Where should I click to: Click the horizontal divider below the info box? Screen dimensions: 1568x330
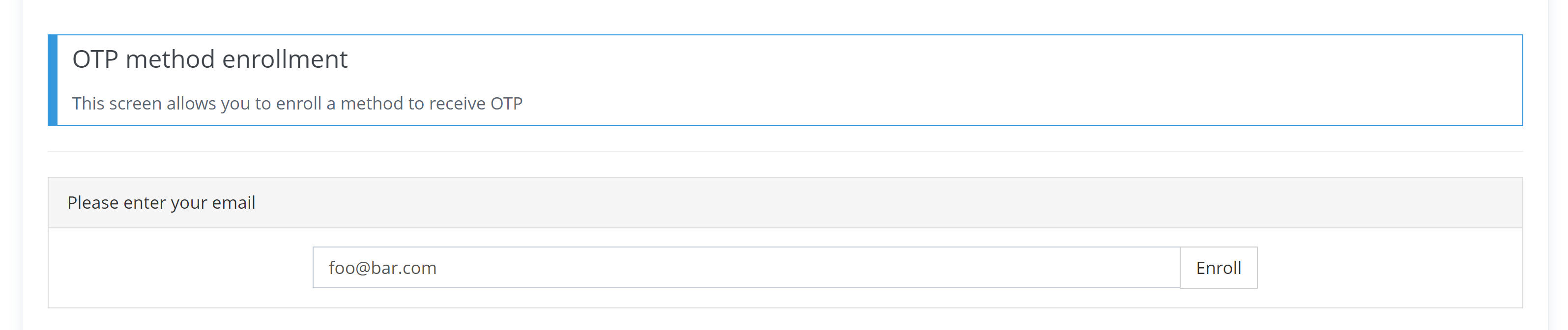point(785,151)
